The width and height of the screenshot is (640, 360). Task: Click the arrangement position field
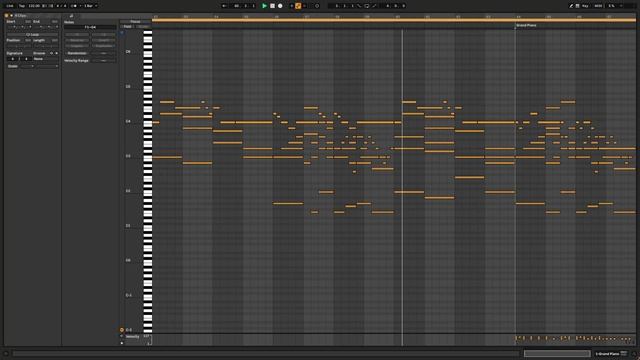[x=244, y=6]
